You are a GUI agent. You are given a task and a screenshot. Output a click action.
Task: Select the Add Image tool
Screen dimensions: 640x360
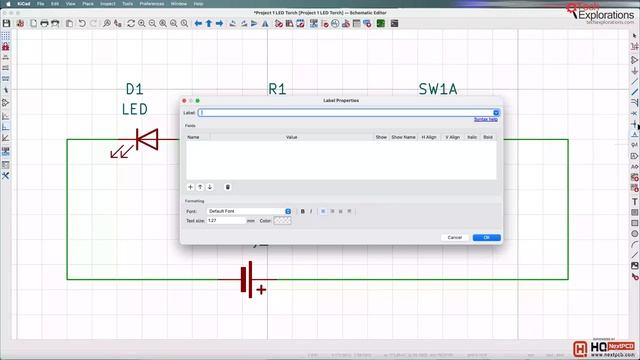coord(635,266)
